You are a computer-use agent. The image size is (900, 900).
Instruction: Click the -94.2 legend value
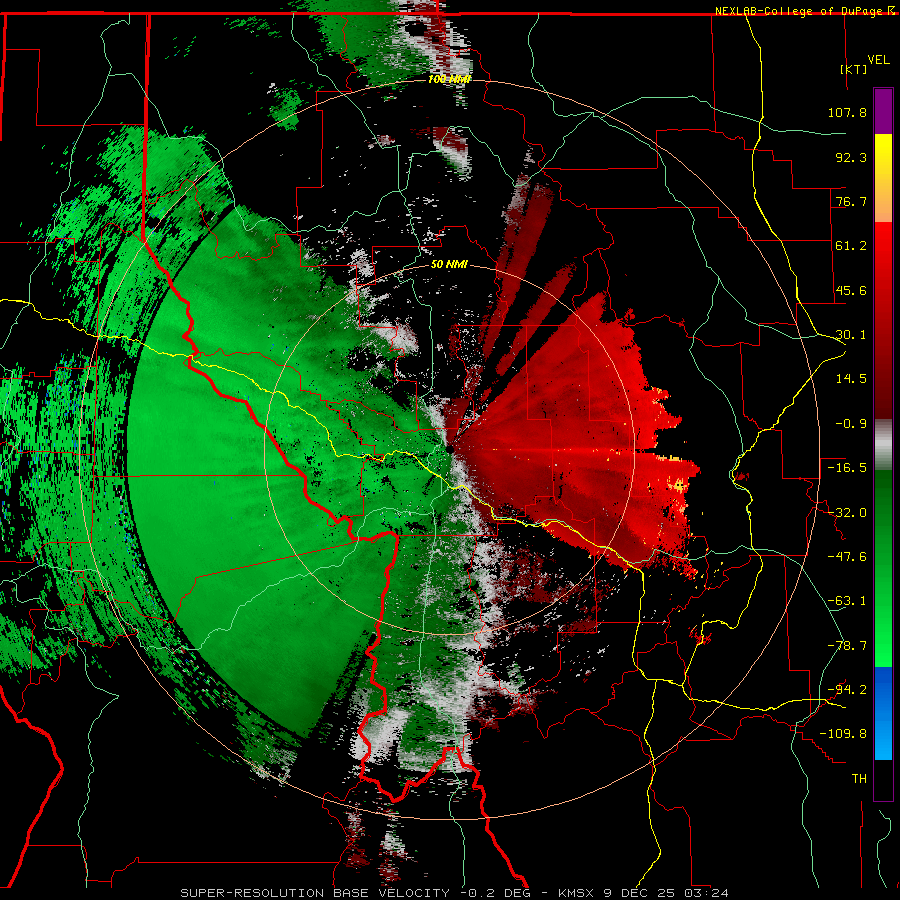(847, 690)
